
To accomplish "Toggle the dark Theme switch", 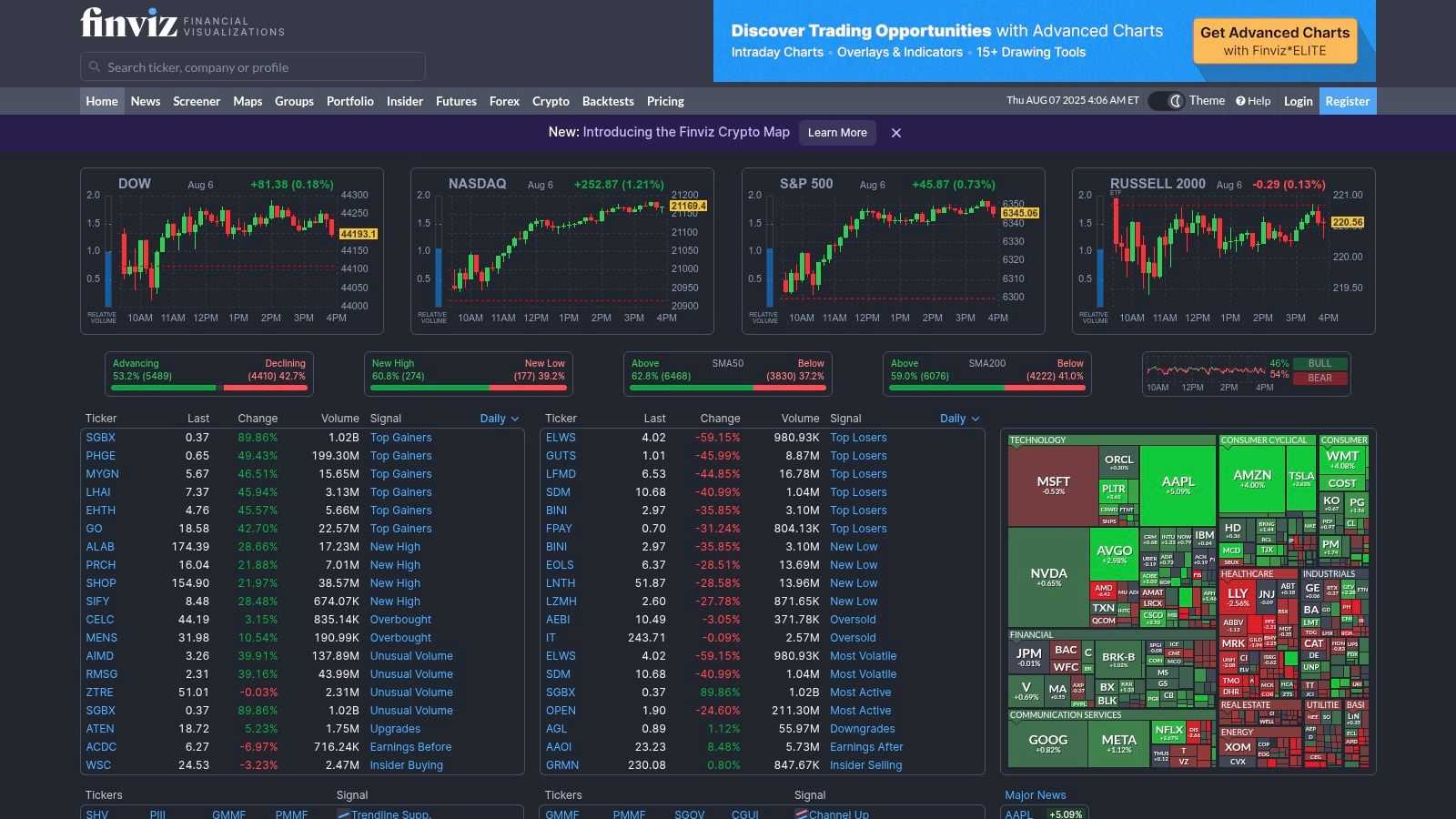I will coord(1166,101).
